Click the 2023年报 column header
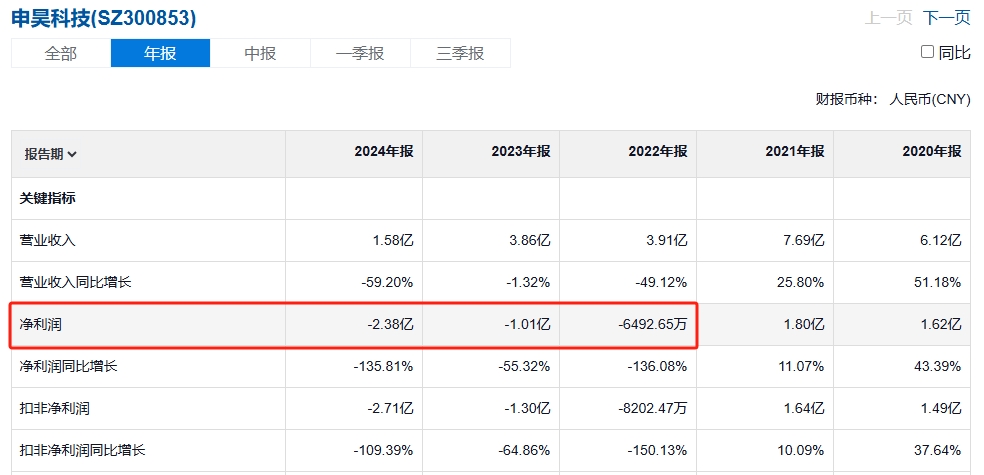 [521, 151]
